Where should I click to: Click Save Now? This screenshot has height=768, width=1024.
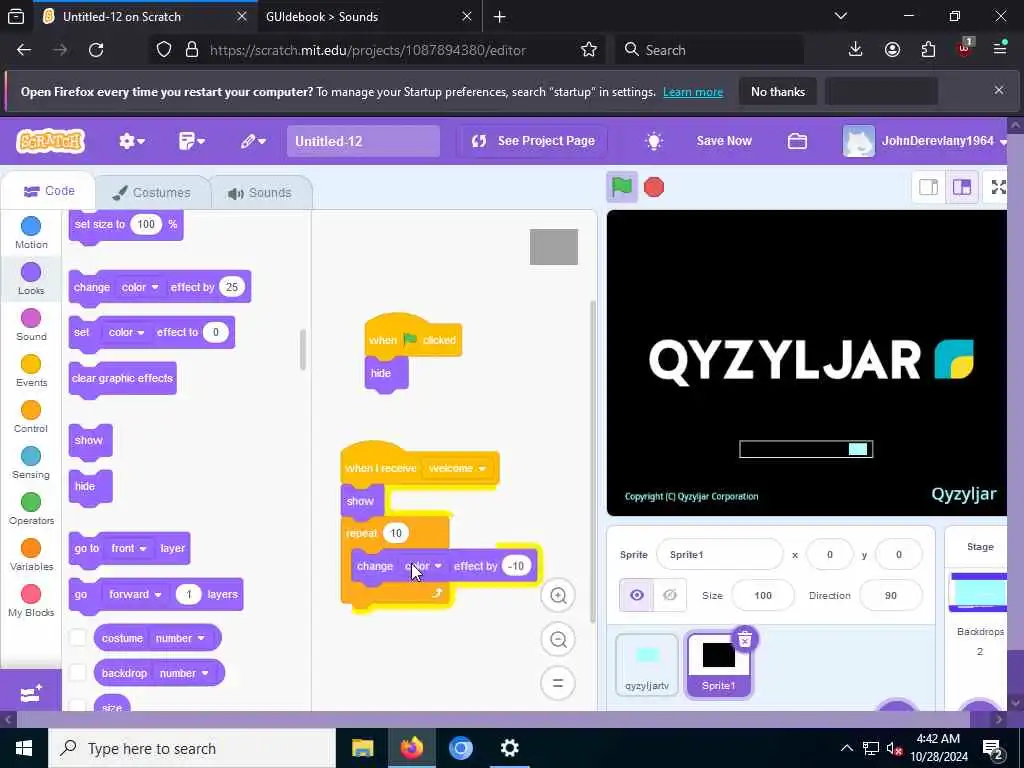(x=724, y=141)
